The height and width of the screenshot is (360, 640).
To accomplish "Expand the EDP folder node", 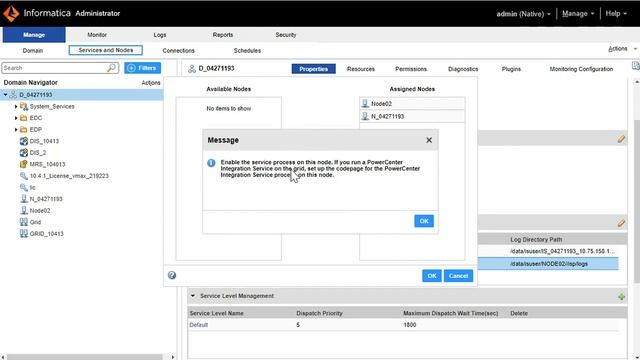I will [16, 129].
